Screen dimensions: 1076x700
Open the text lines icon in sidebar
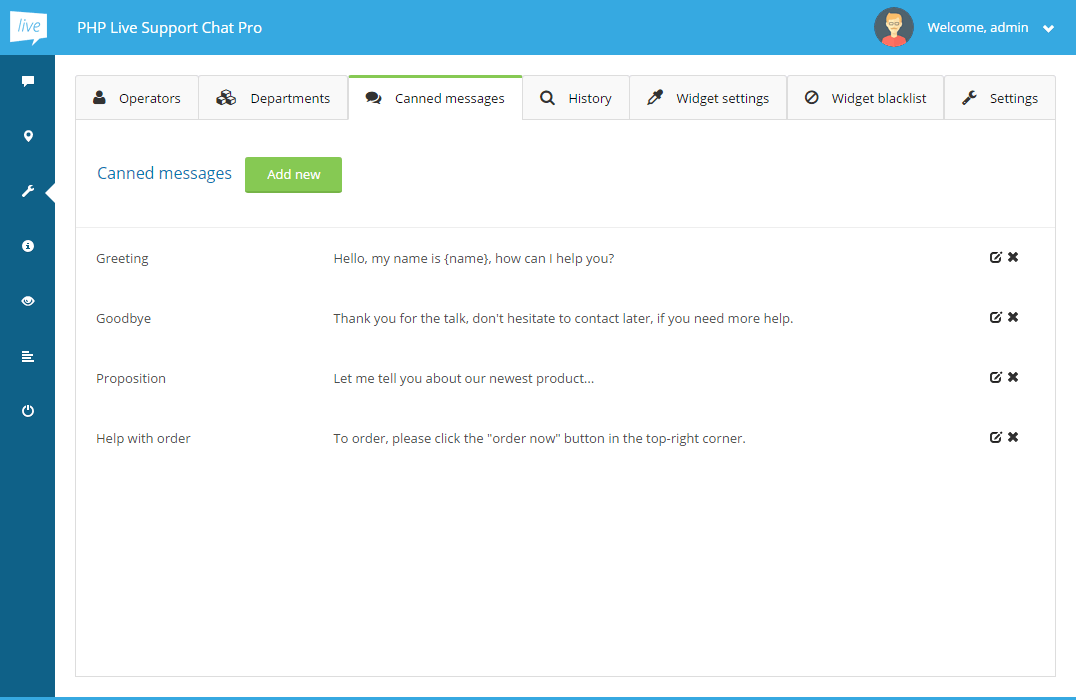(x=28, y=356)
